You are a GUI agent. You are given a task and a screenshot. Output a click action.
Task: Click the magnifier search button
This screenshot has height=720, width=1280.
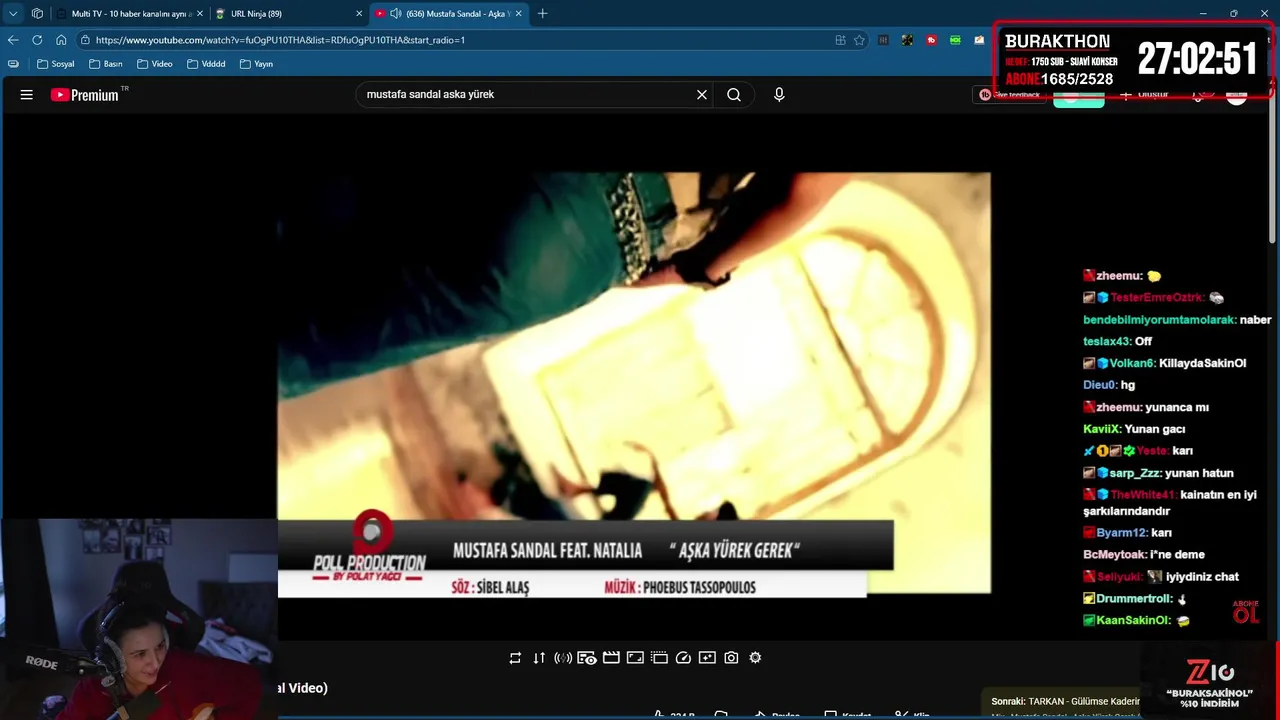coord(734,95)
